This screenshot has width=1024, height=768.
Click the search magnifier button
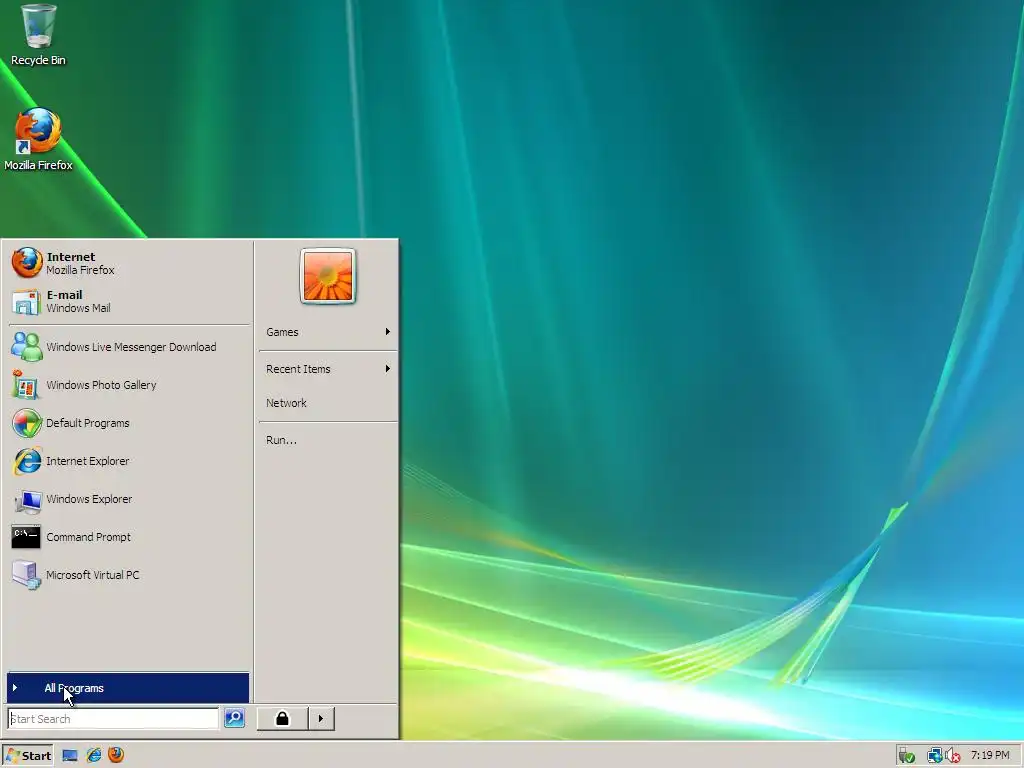[x=234, y=718]
